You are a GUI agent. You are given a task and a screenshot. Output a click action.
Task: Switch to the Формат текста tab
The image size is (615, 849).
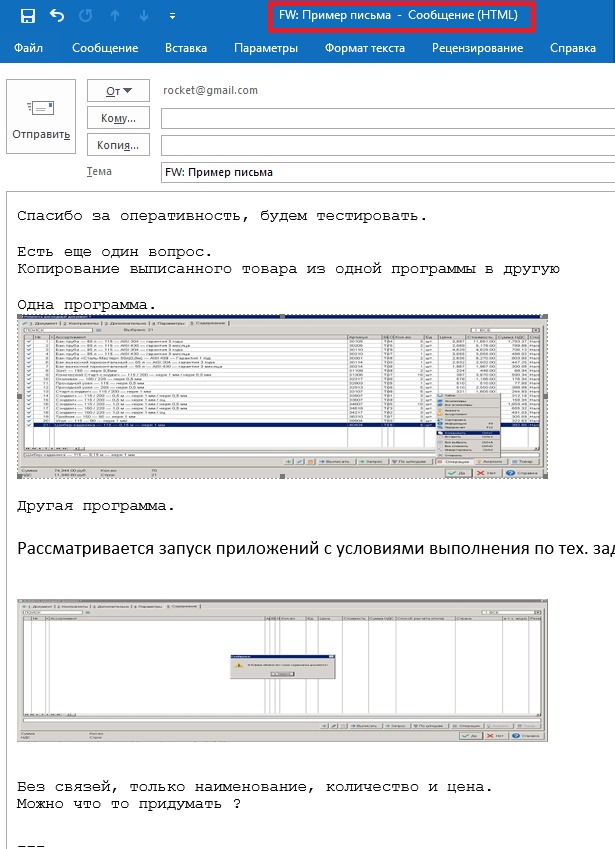click(x=365, y=48)
